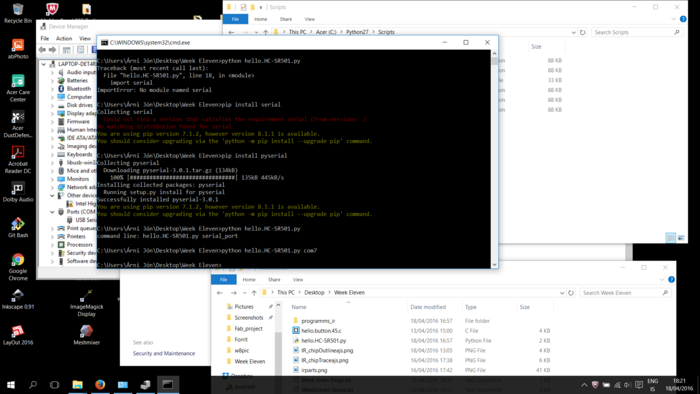Open the Action Center notifications icon
700x394 pixels.
click(x=639, y=385)
